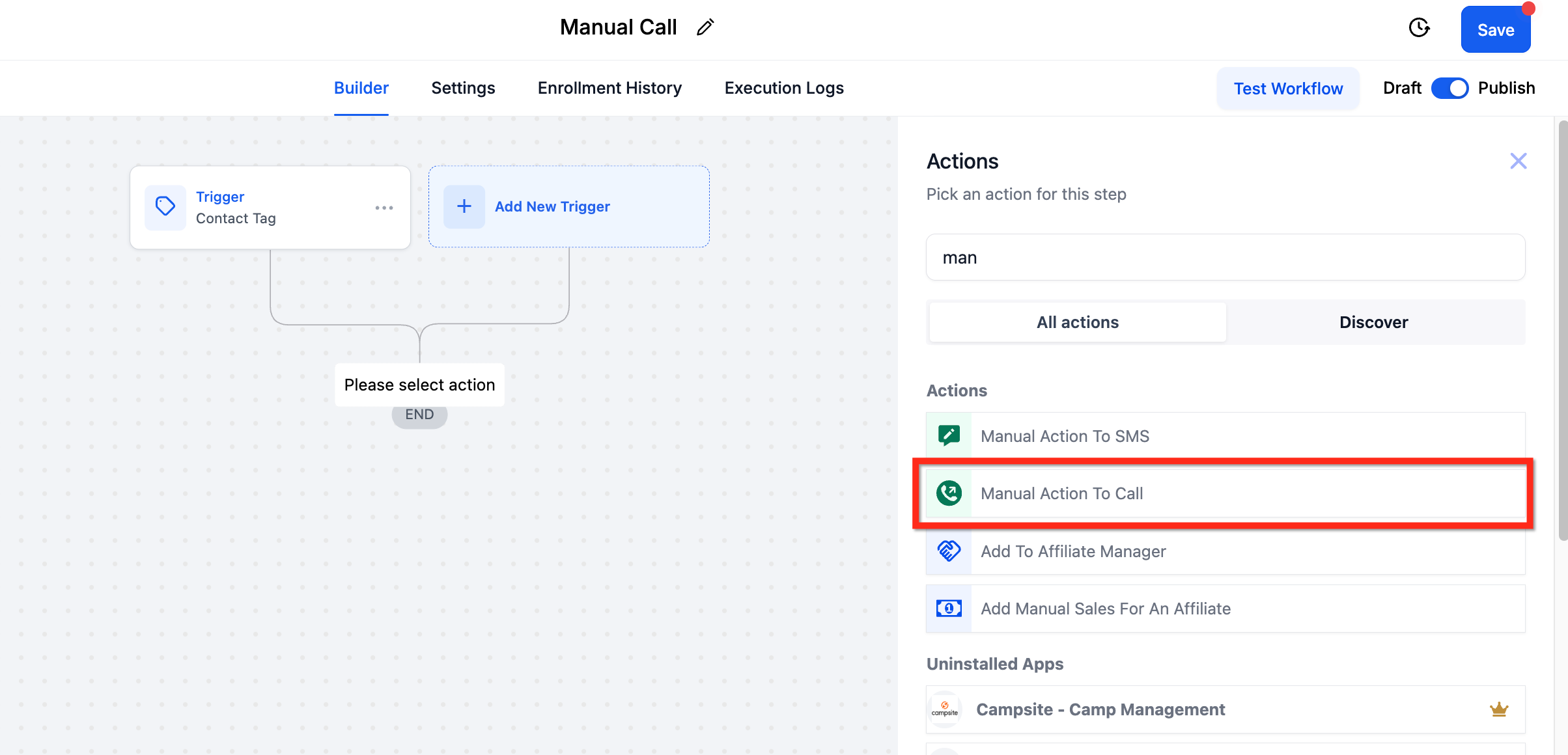The height and width of the screenshot is (755, 1568).
Task: Open the Execution Logs tab
Action: (x=783, y=88)
